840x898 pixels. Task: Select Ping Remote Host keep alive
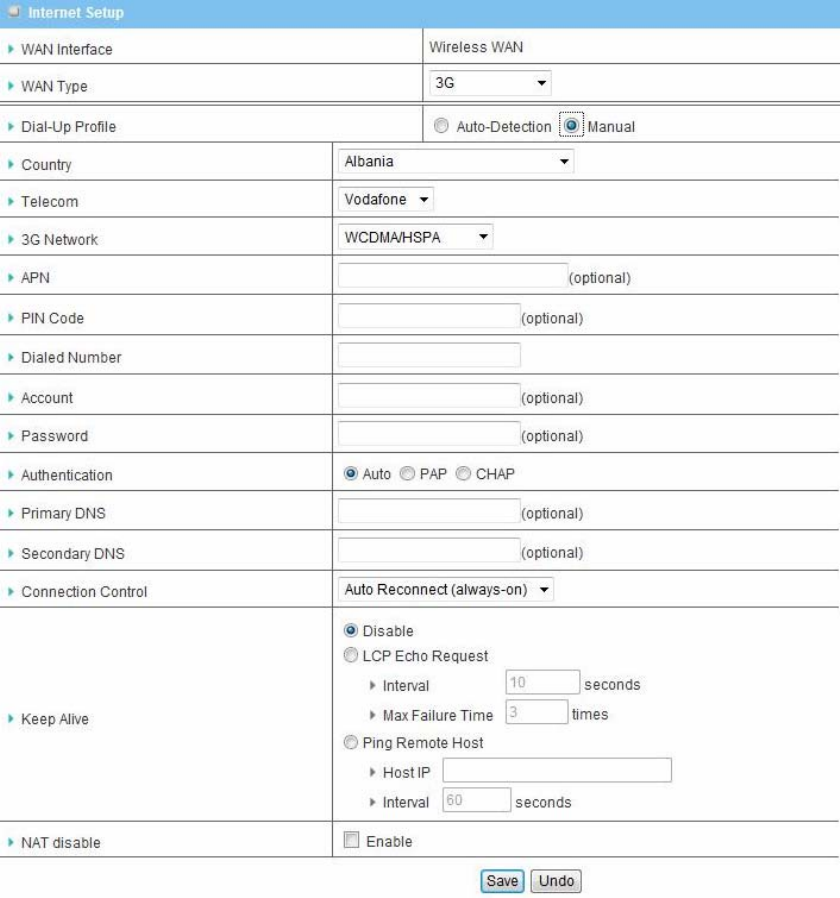350,743
